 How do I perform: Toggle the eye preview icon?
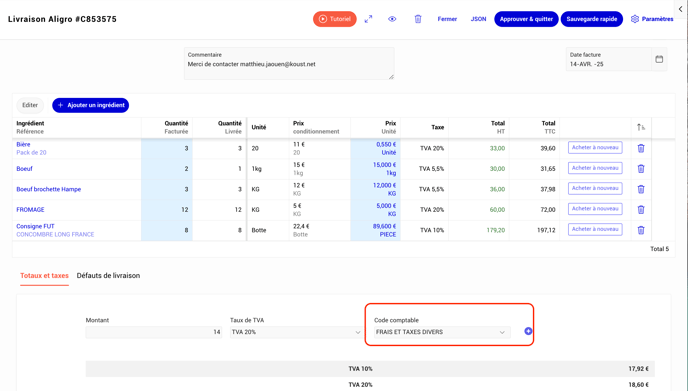click(x=392, y=19)
